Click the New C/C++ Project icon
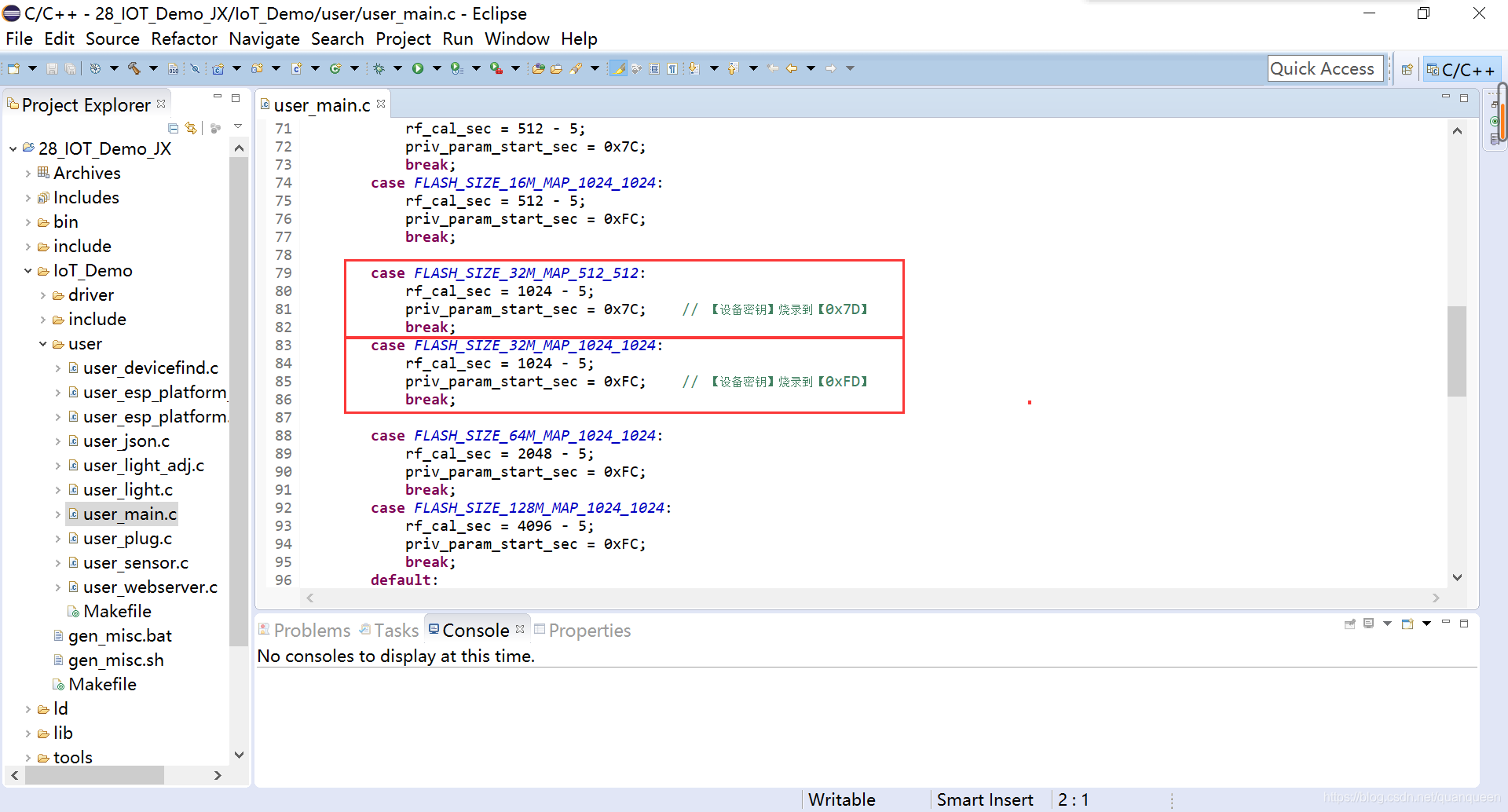 [218, 69]
